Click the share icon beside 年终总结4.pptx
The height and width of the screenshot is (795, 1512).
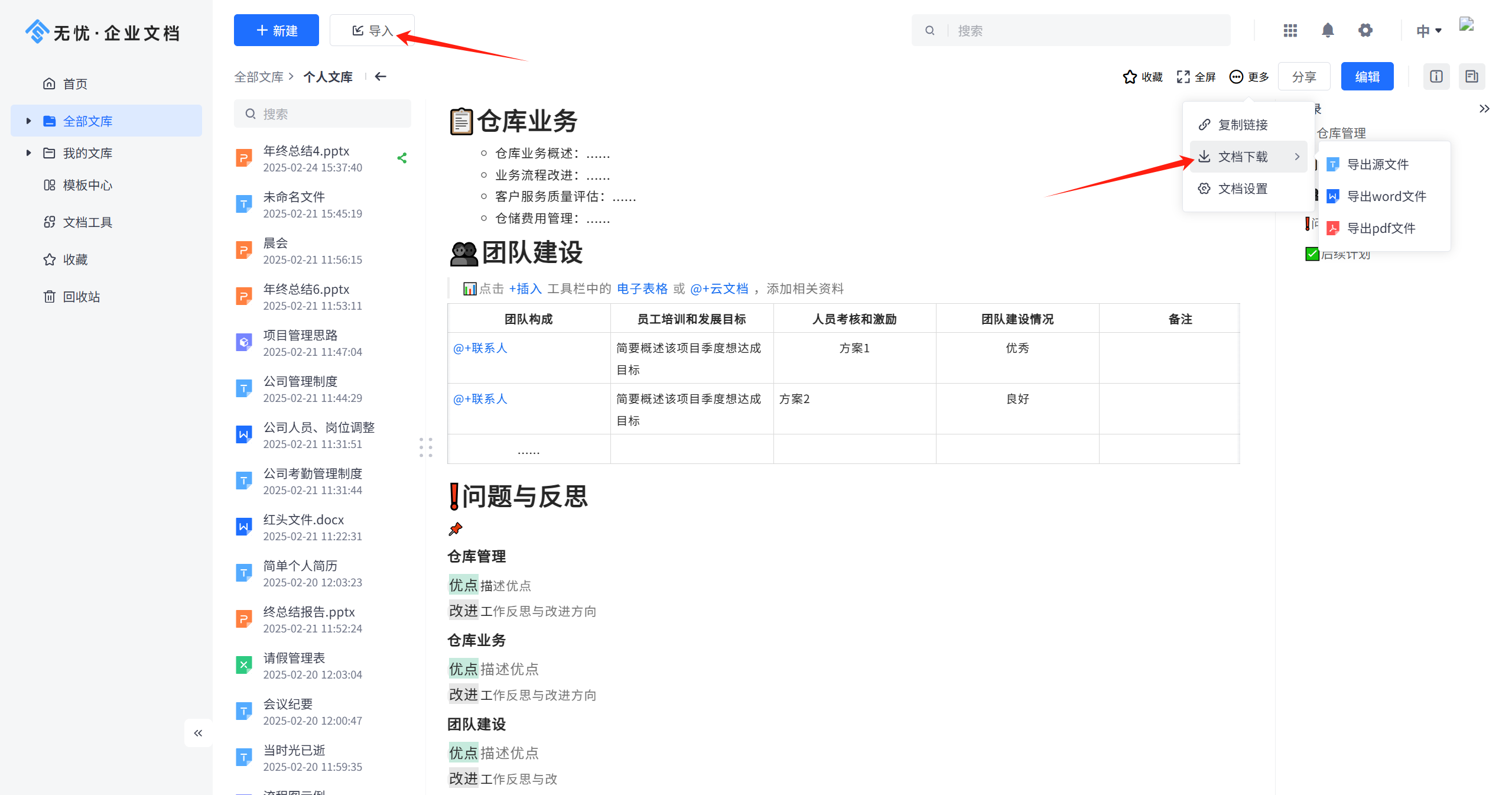tap(402, 158)
